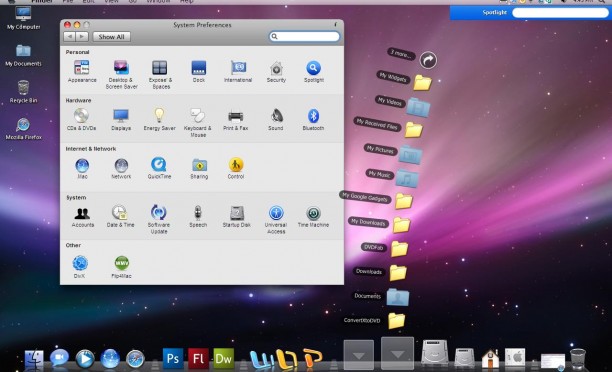612x372 pixels.
Task: Go forward with the right arrow button
Action: point(82,36)
